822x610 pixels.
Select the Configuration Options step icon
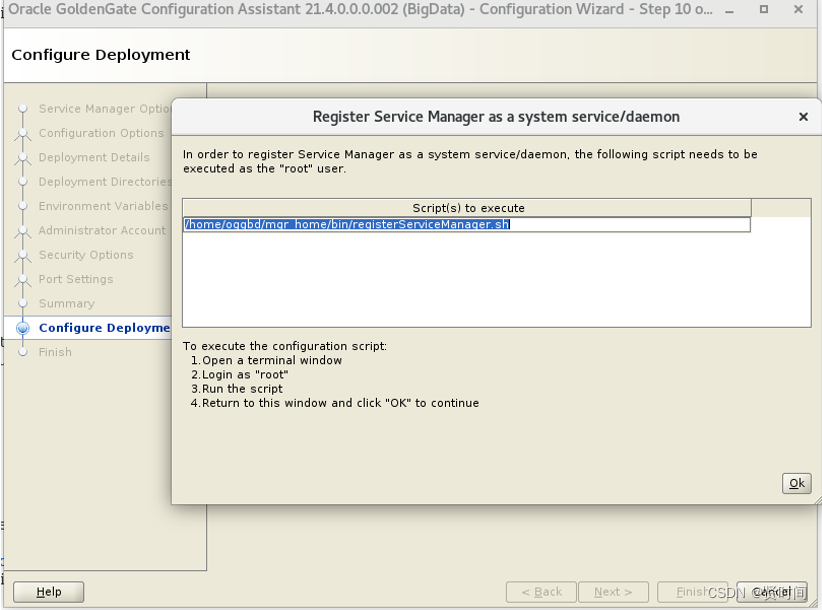click(23, 133)
